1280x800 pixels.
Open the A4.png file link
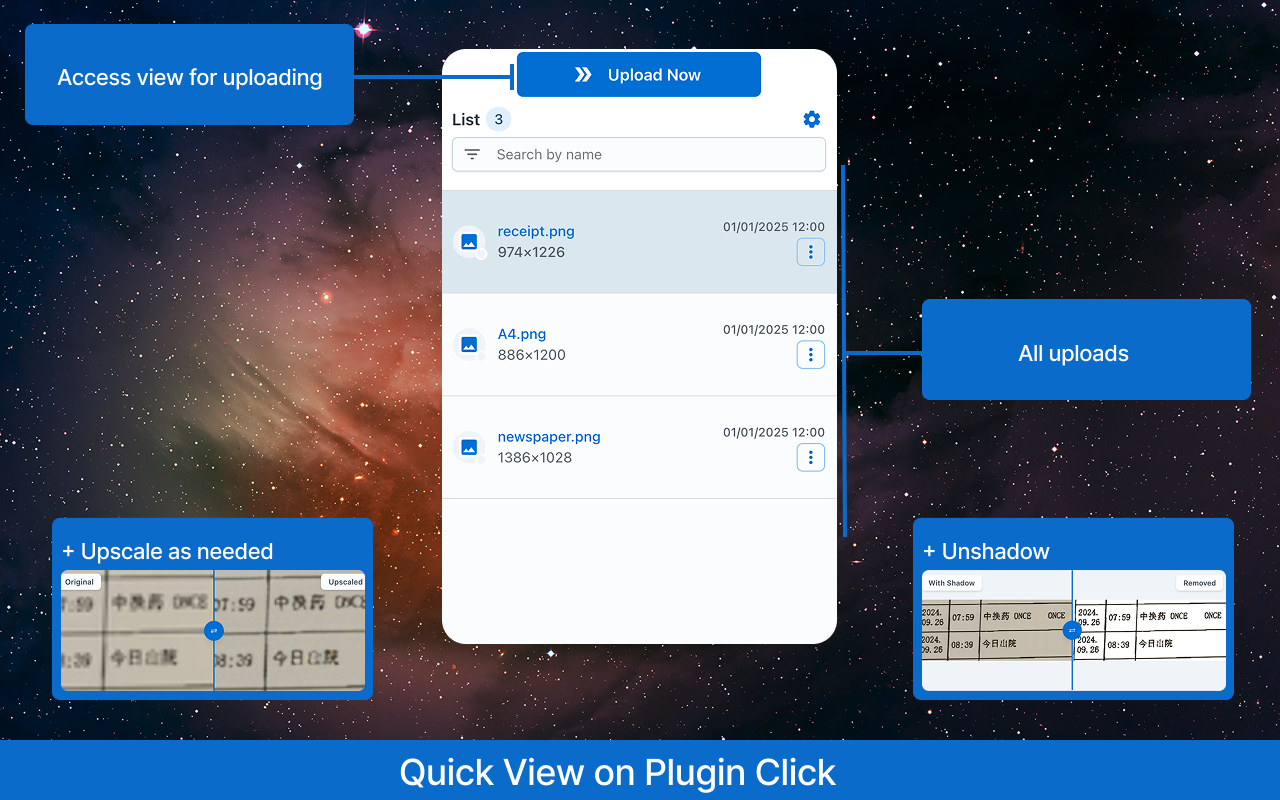(x=522, y=334)
